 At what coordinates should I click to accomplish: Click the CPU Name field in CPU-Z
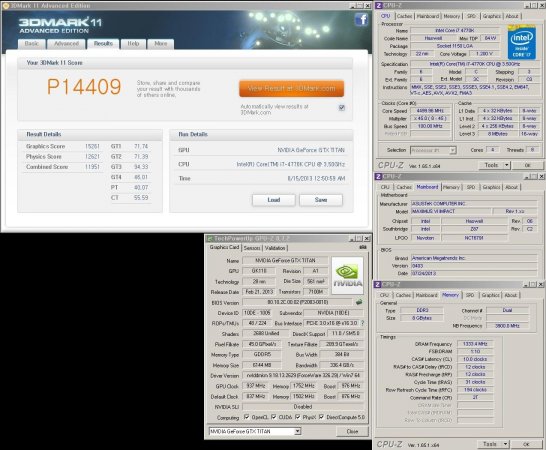[455, 31]
